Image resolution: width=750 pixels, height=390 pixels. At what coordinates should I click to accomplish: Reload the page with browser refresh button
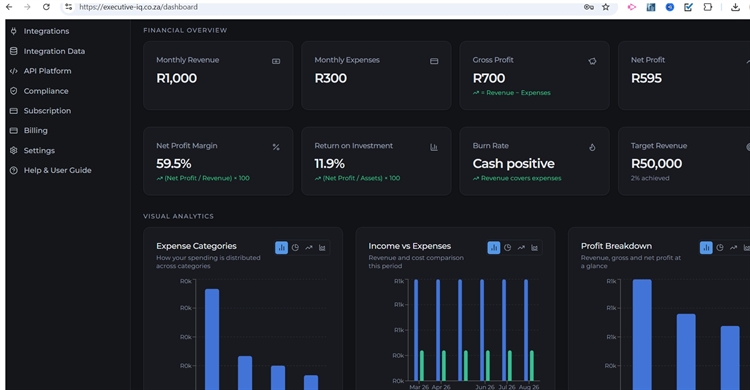46,7
